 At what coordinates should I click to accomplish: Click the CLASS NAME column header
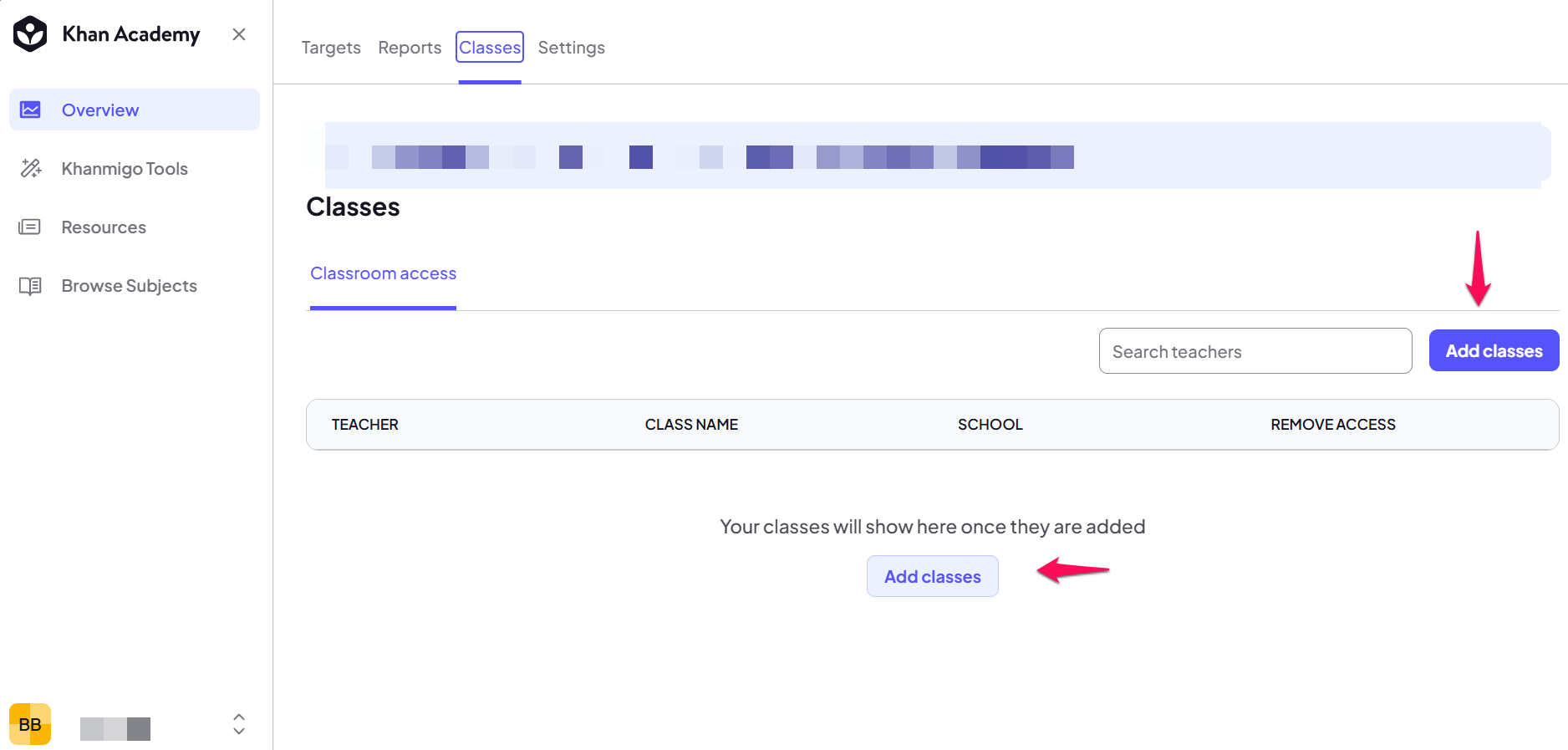(x=691, y=425)
